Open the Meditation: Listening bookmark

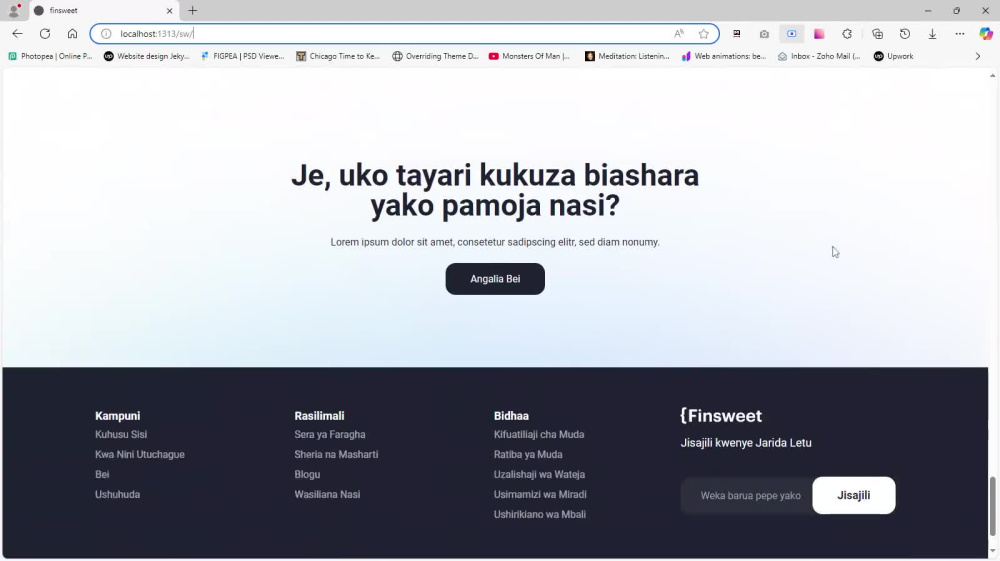(627, 56)
